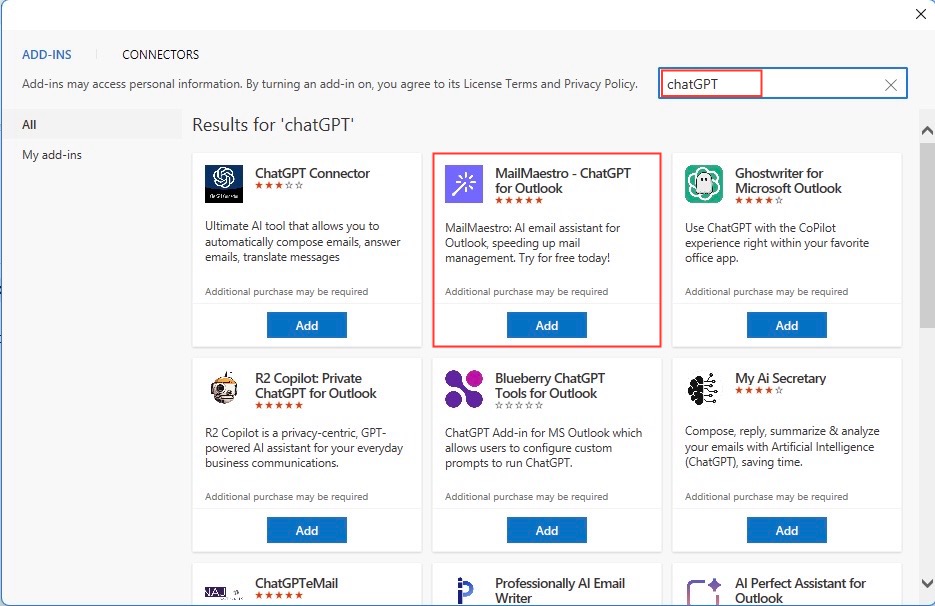Click the Blueberry custom prompts description
Image resolution: width=935 pixels, height=606 pixels.
point(543,448)
